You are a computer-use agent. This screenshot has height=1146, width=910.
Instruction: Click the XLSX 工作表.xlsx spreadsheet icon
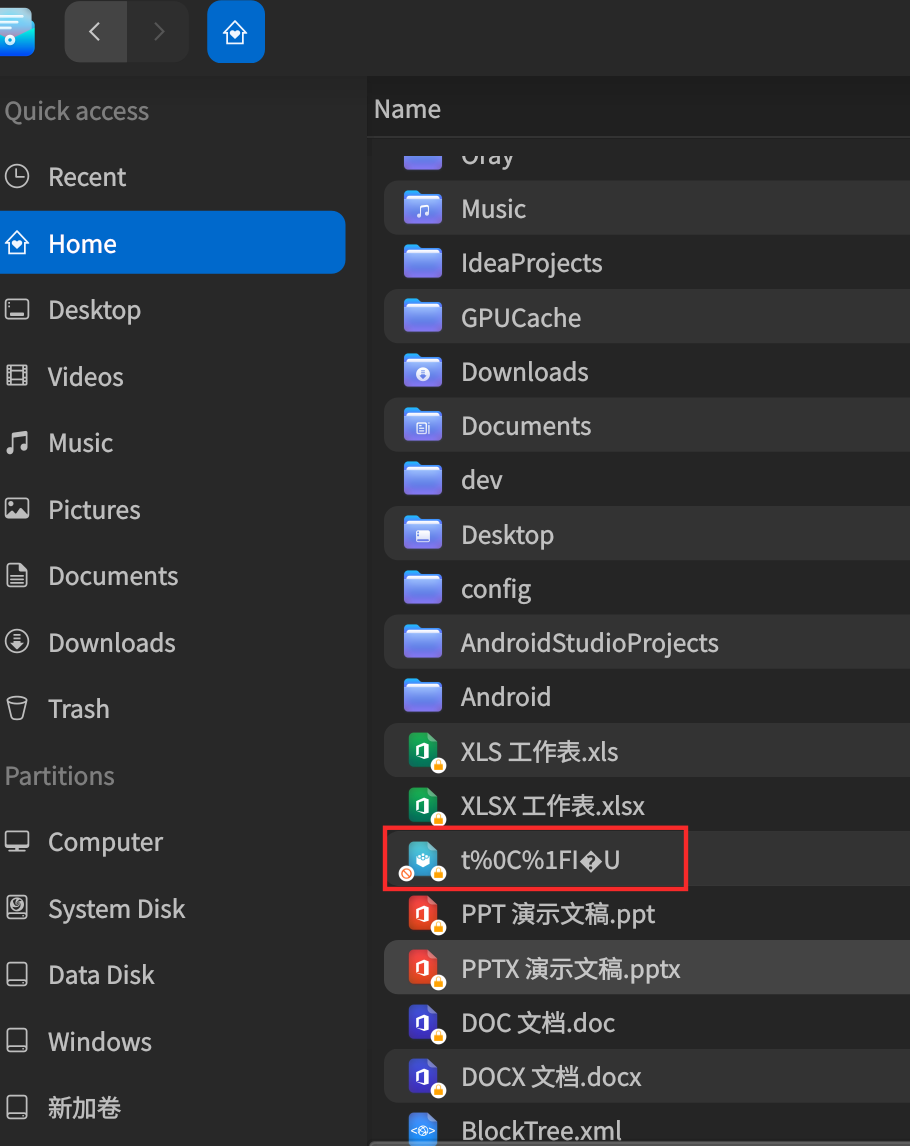pos(425,806)
